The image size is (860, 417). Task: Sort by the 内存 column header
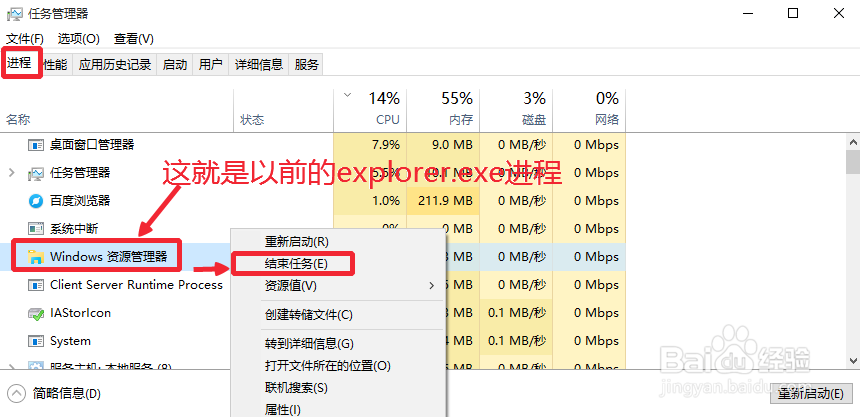443,111
